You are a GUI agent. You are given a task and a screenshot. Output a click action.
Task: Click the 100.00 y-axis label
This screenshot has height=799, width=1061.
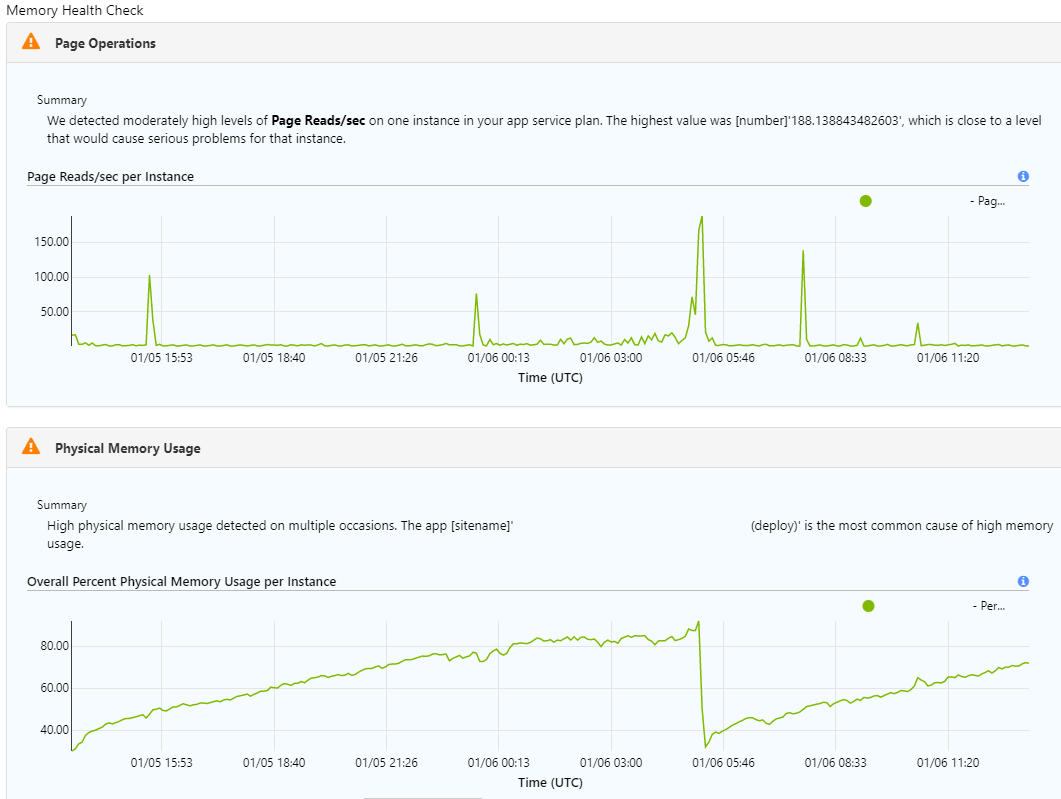[51, 277]
